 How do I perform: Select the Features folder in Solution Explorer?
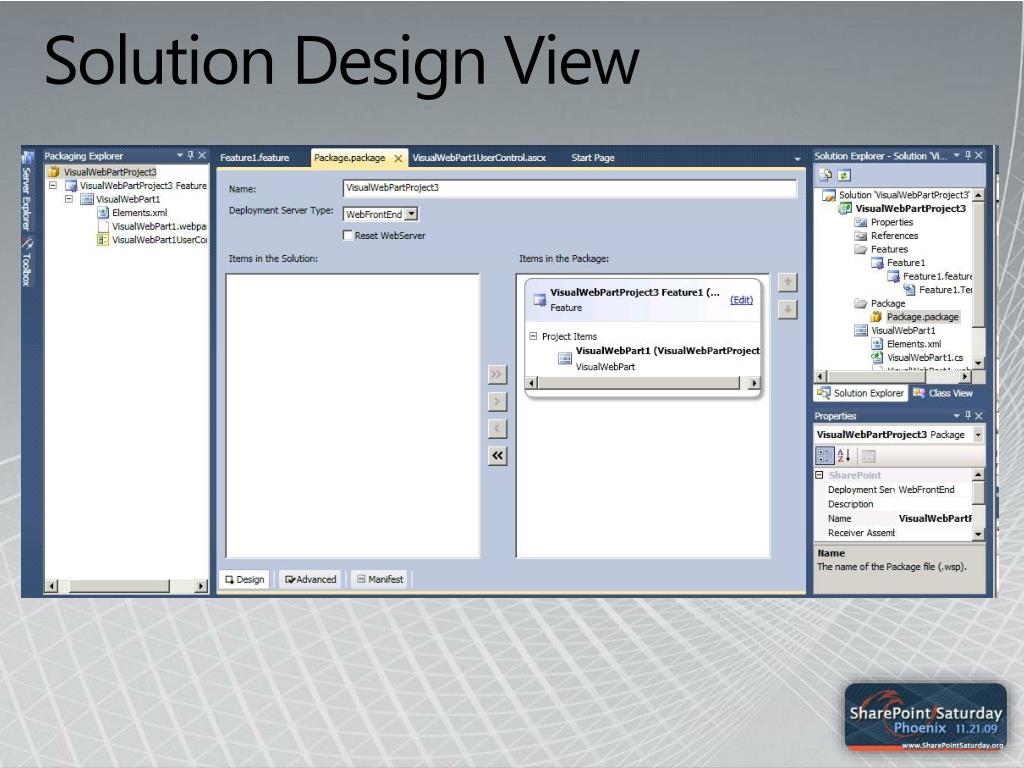(889, 249)
